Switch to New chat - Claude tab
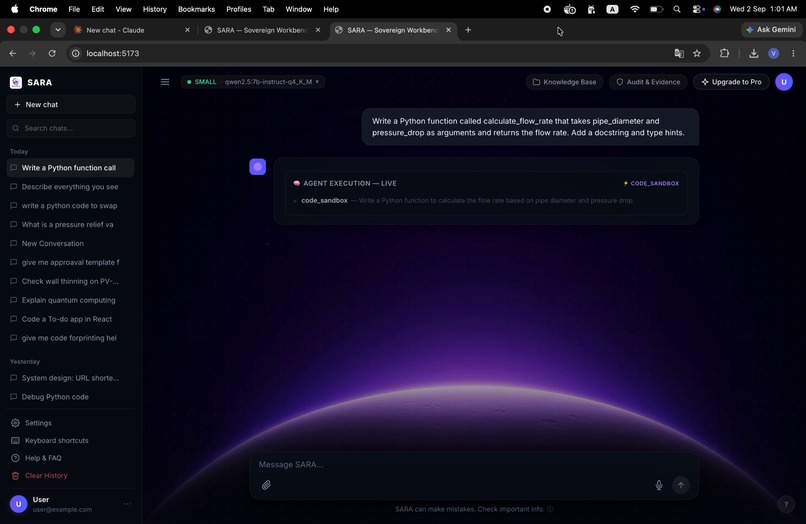Image resolution: width=806 pixels, height=524 pixels. [x=131, y=30]
